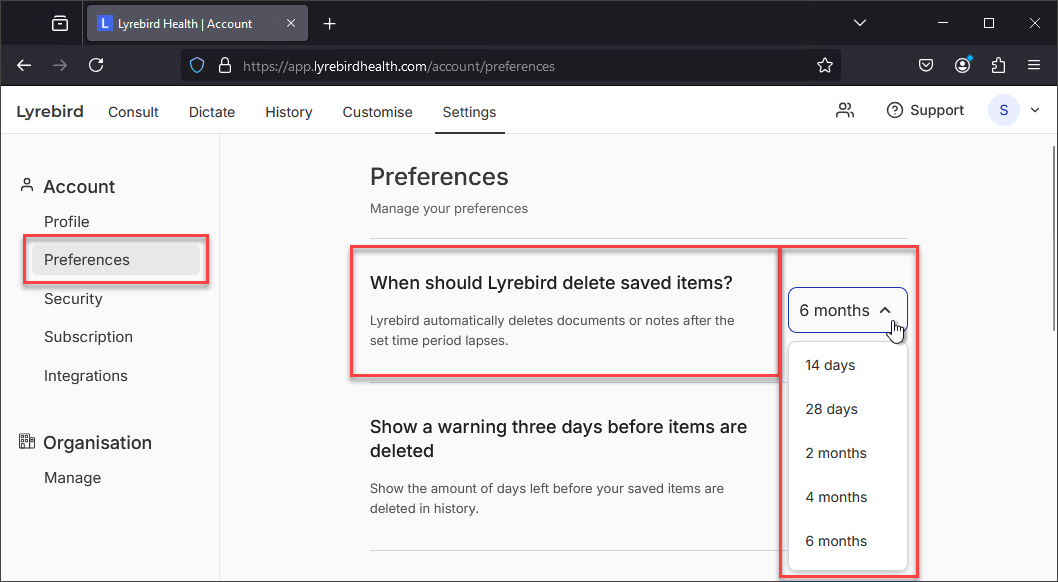Bookmark this page with star icon

(825, 65)
